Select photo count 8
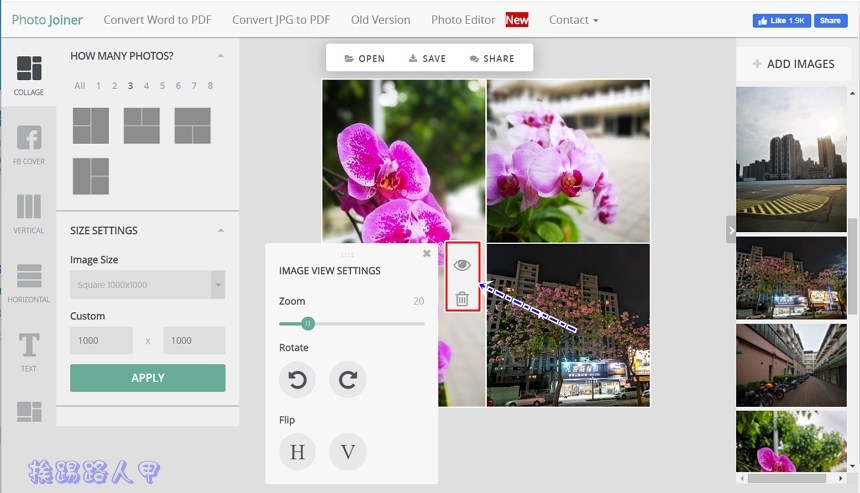 210,86
